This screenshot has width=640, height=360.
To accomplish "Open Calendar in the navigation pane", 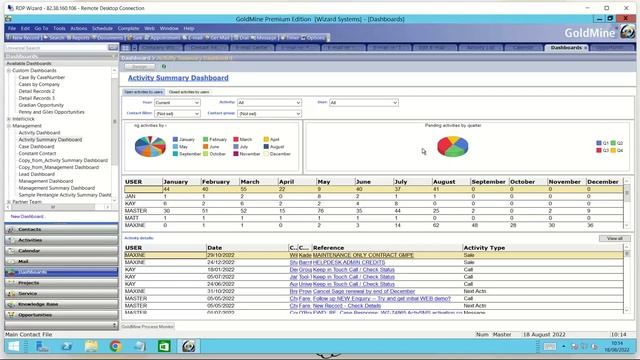I will click(61, 251).
